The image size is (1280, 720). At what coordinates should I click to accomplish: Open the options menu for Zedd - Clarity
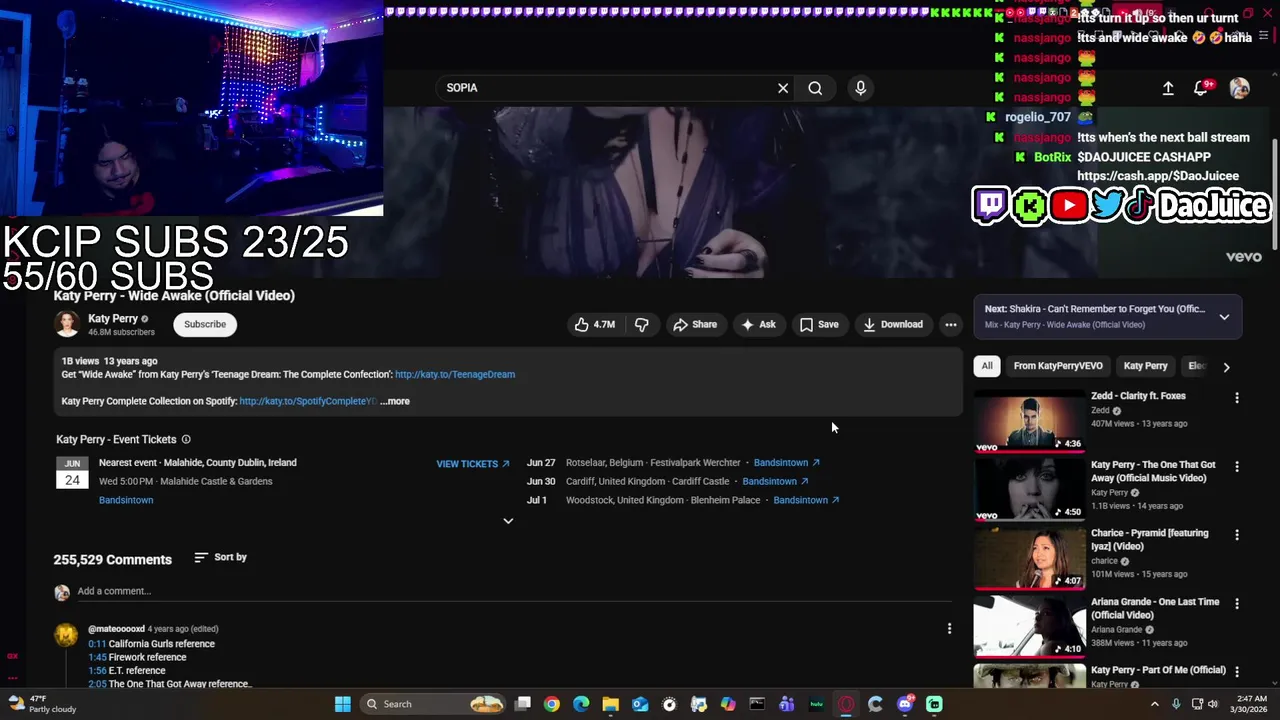tap(1237, 398)
